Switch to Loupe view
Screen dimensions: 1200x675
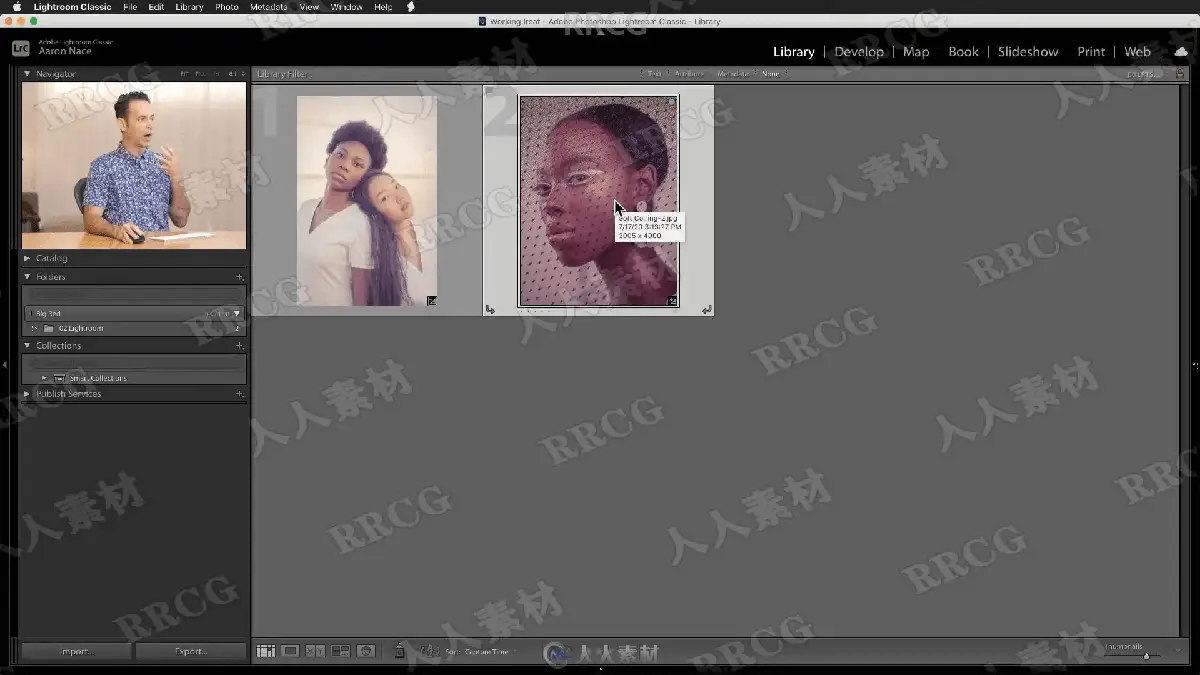click(290, 651)
